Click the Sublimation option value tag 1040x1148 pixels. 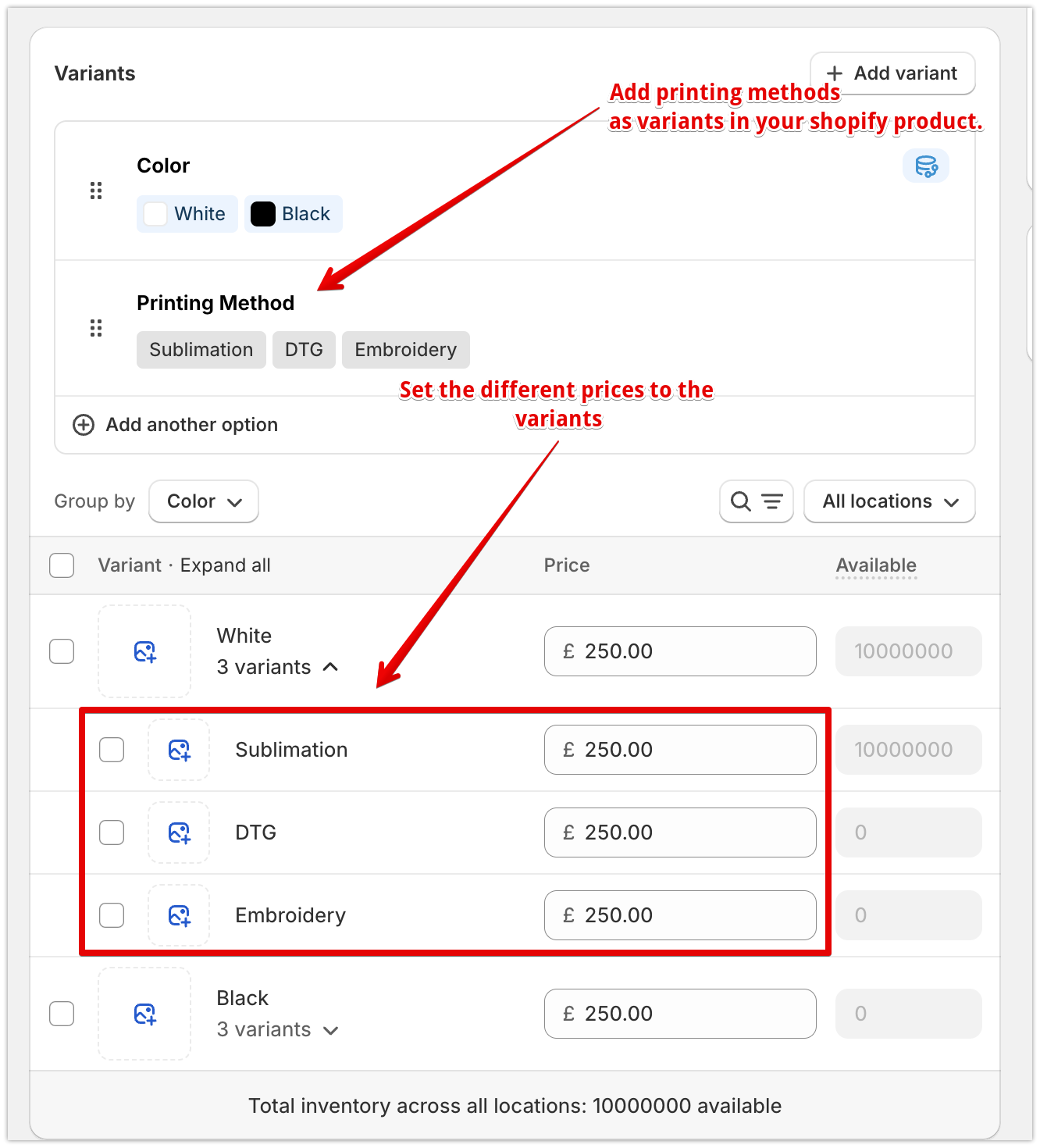(x=201, y=350)
